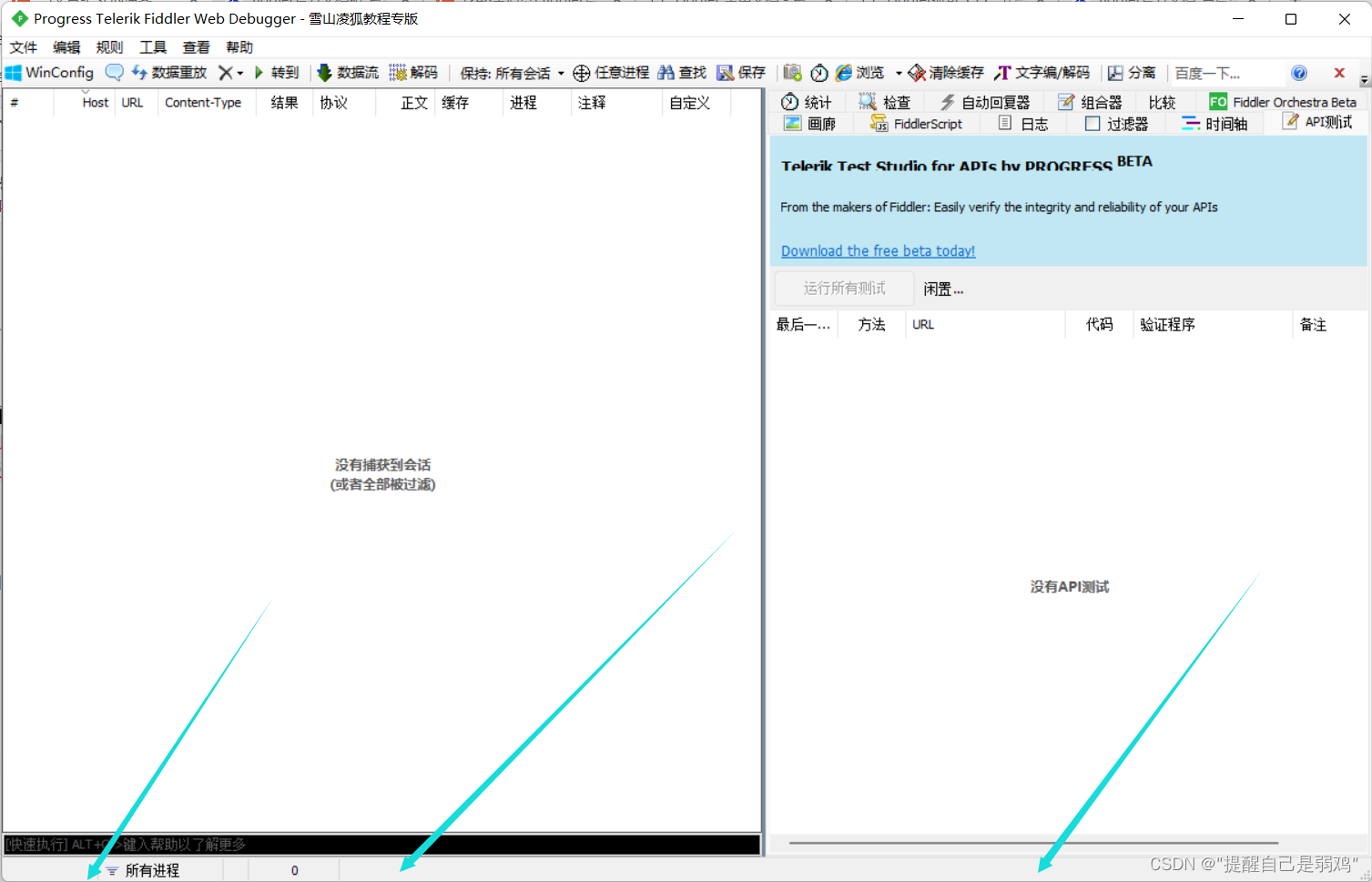The image size is (1372, 882).
Task: Switch to the 组合器 composer tab
Action: pyautogui.click(x=1090, y=102)
